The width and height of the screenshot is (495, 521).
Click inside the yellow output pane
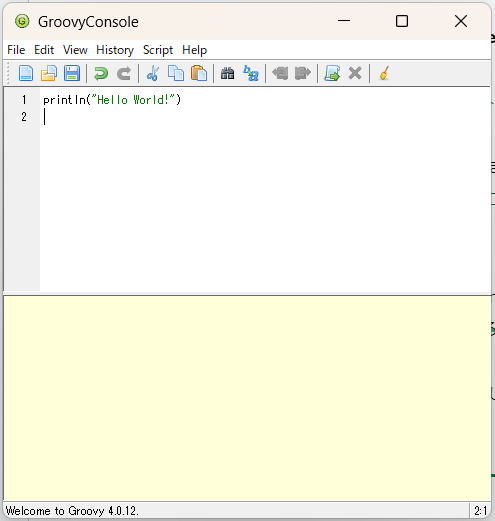[247, 398]
